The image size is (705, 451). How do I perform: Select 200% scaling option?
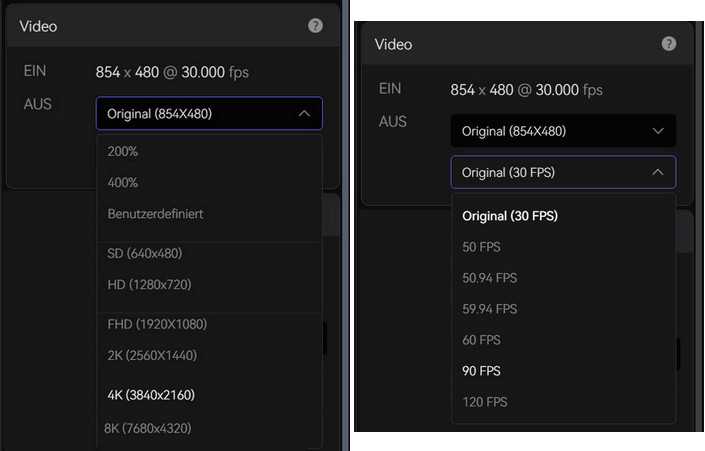pos(209,151)
